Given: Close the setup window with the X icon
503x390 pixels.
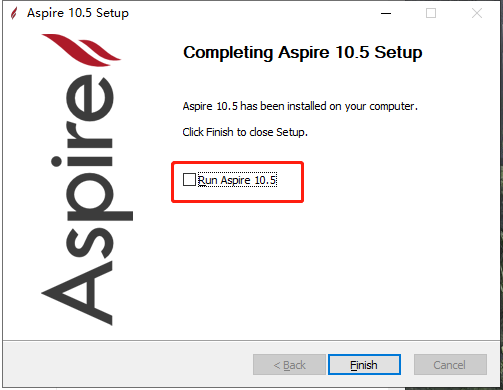Looking at the screenshot, I should (x=477, y=13).
